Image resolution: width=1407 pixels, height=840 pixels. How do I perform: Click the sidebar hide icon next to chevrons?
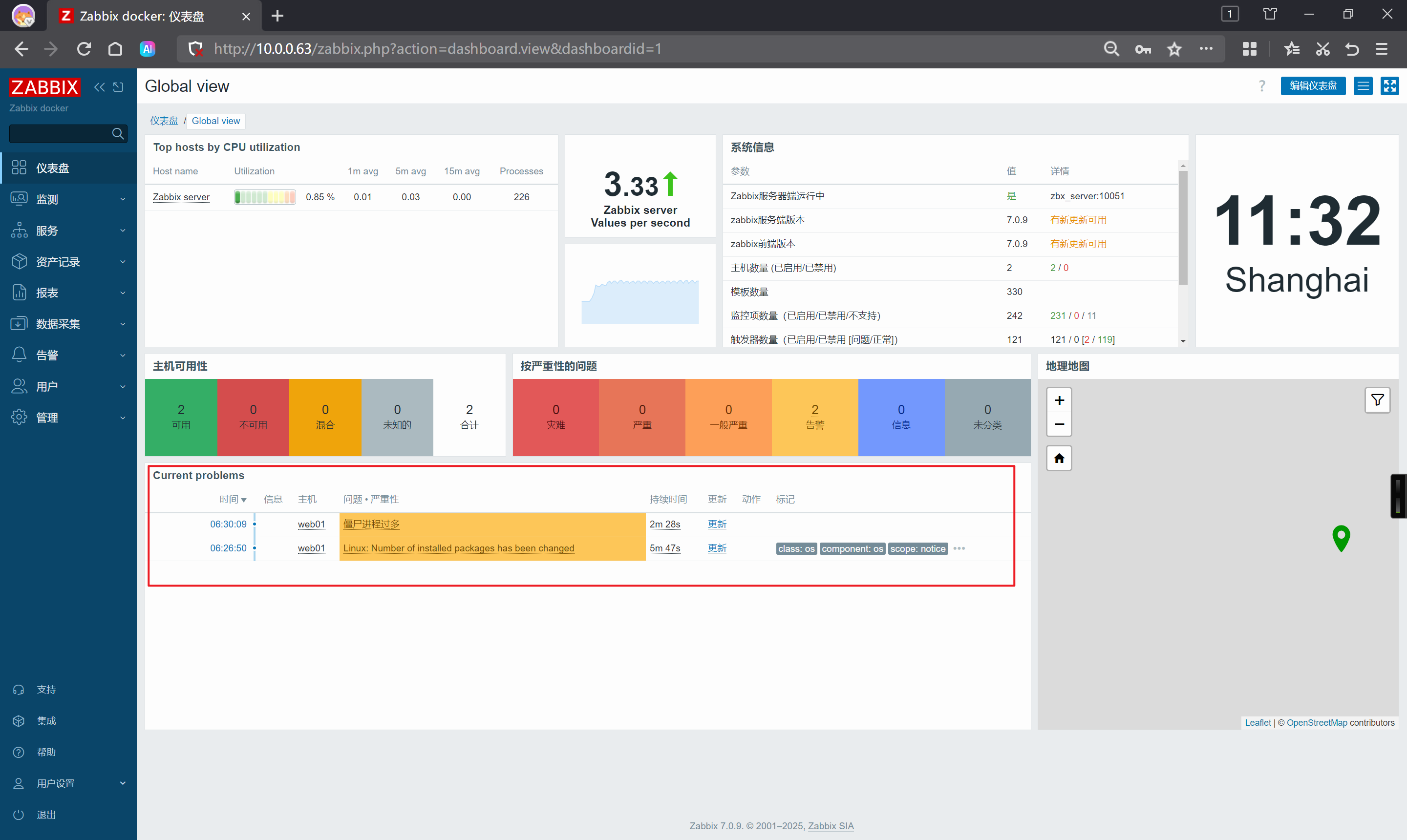(118, 87)
